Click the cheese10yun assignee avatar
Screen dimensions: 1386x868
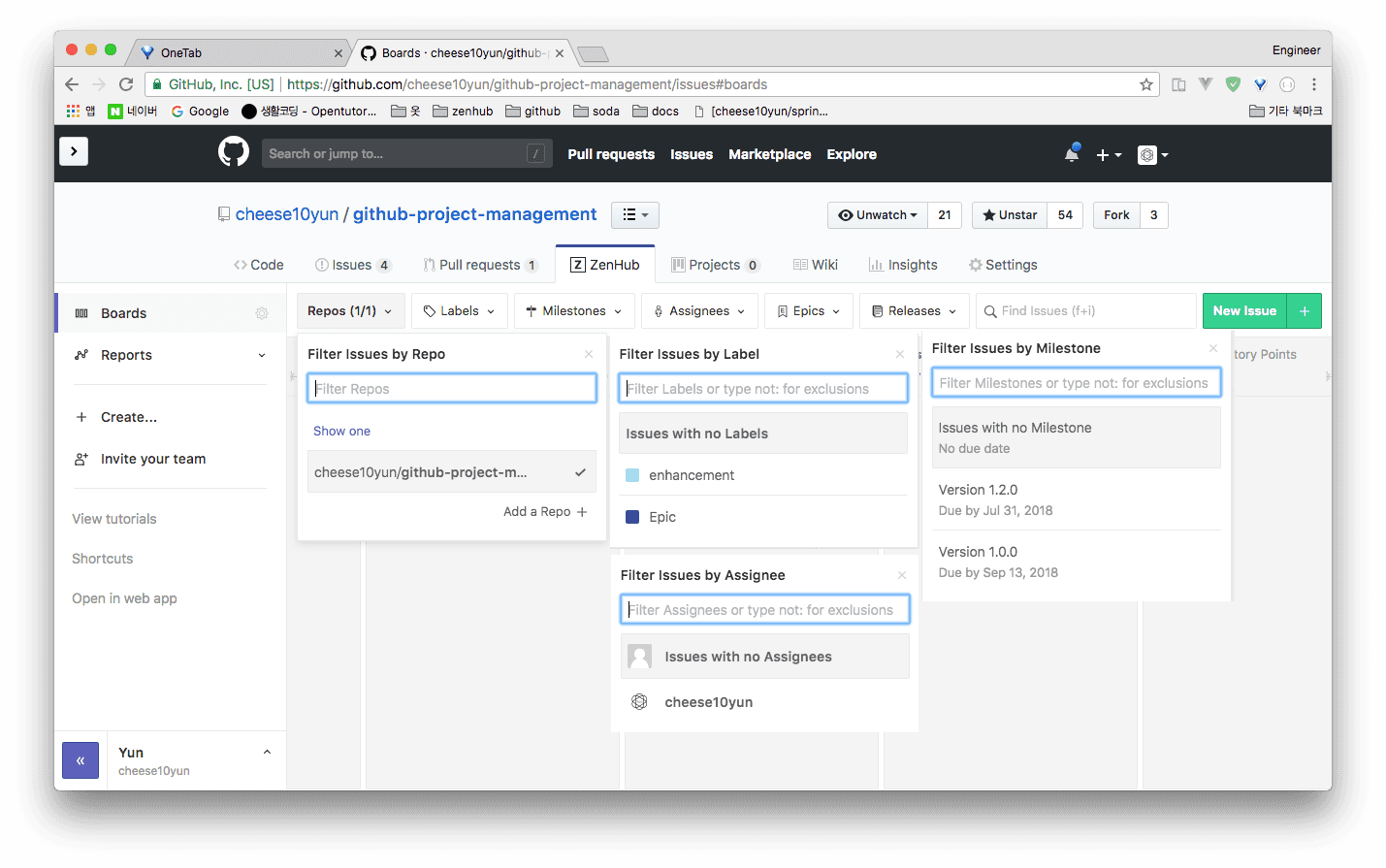tap(639, 702)
